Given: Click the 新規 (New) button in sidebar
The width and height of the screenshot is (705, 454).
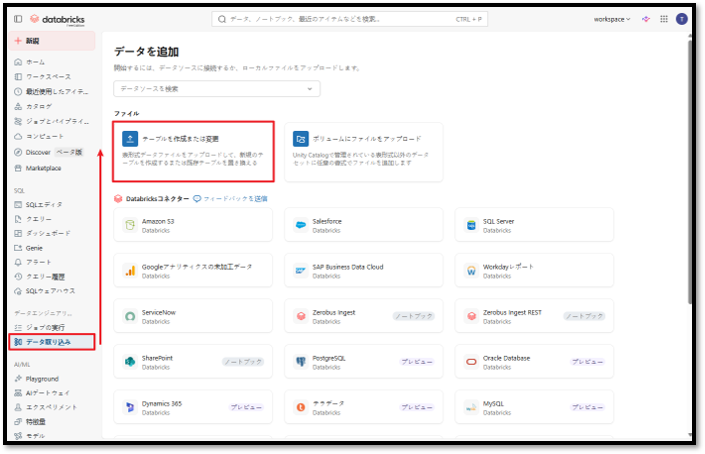Looking at the screenshot, I should click(x=53, y=41).
